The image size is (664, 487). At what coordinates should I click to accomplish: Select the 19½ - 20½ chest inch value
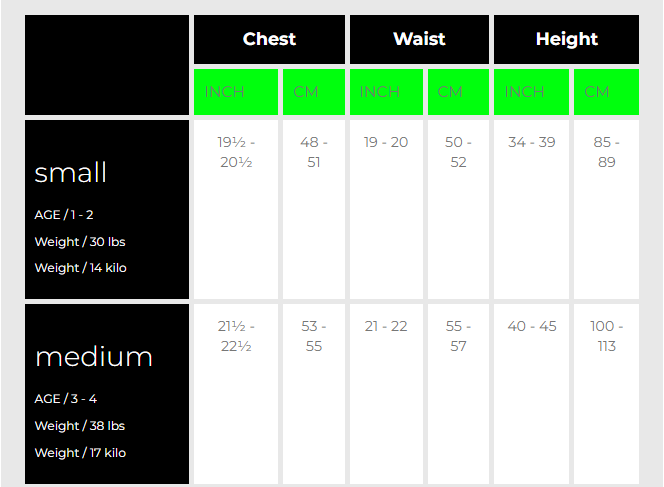(x=236, y=152)
